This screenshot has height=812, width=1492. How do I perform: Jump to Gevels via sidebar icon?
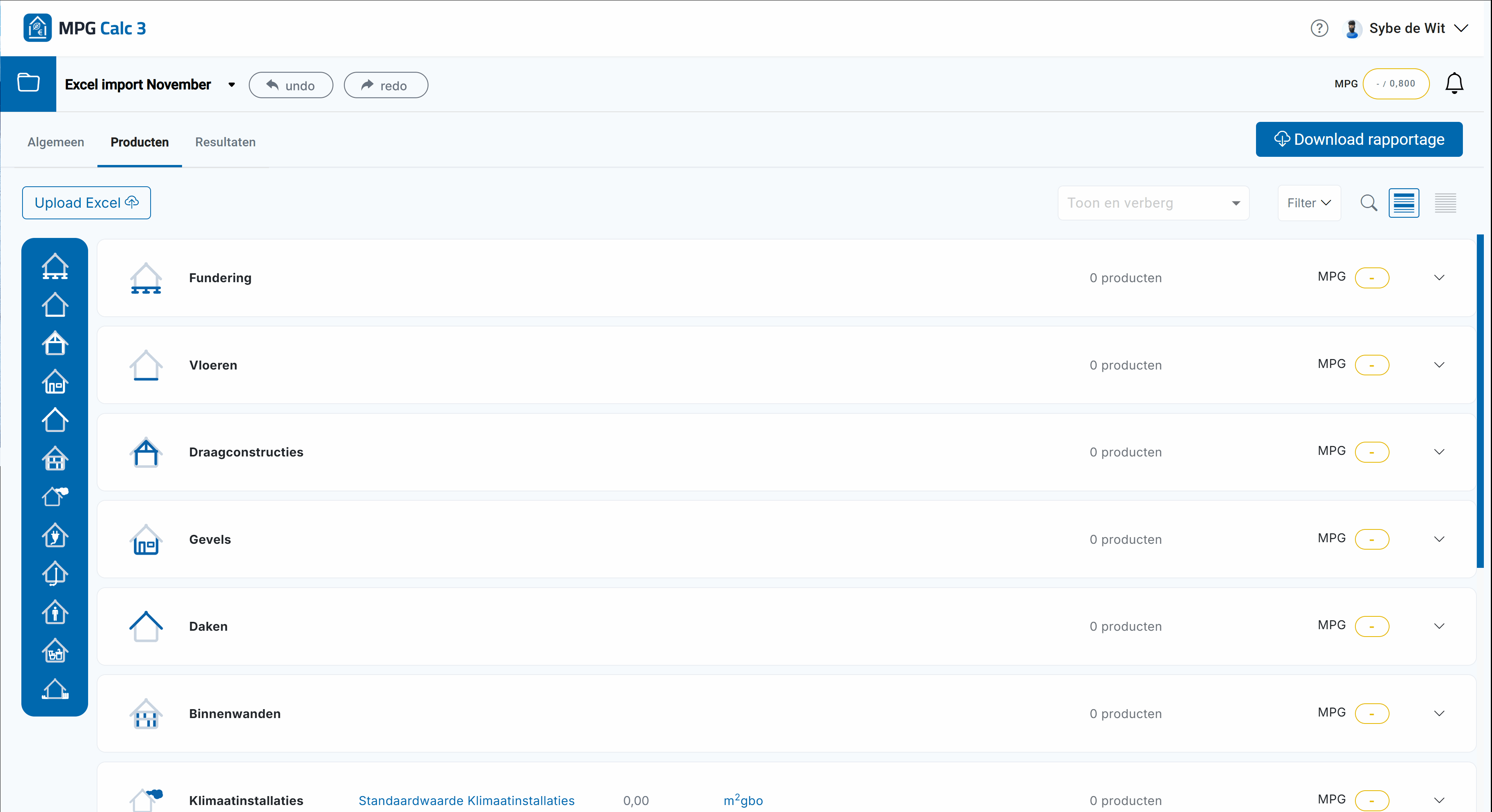click(x=55, y=382)
